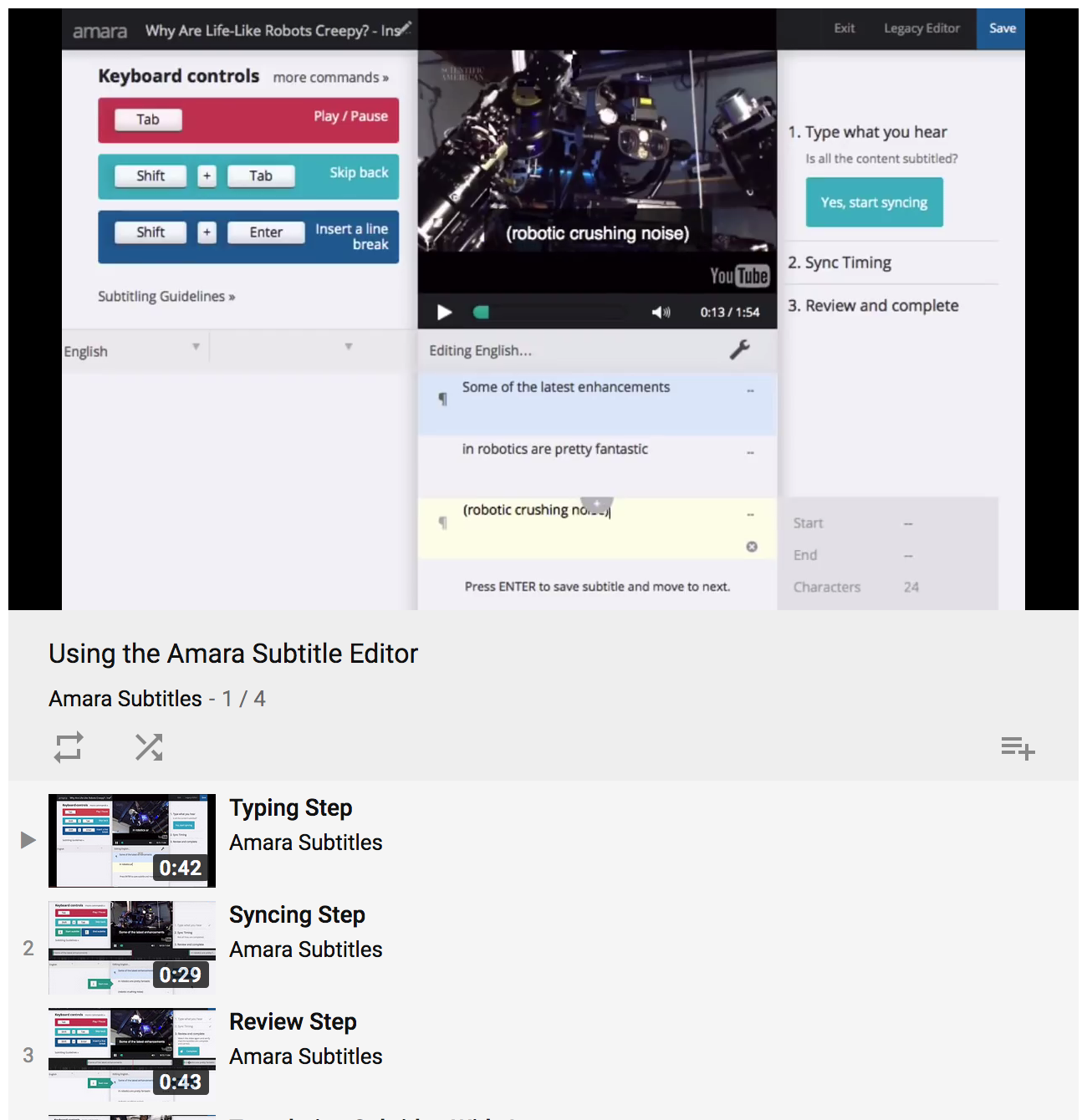Select step 1 Type what you hear
1087x1120 pixels.
coord(867,132)
